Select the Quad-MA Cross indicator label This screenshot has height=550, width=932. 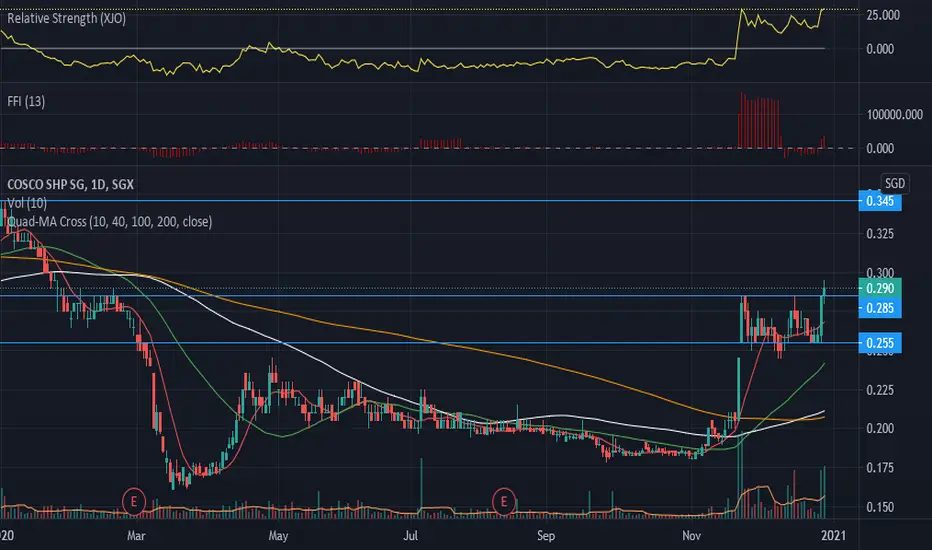(x=109, y=222)
